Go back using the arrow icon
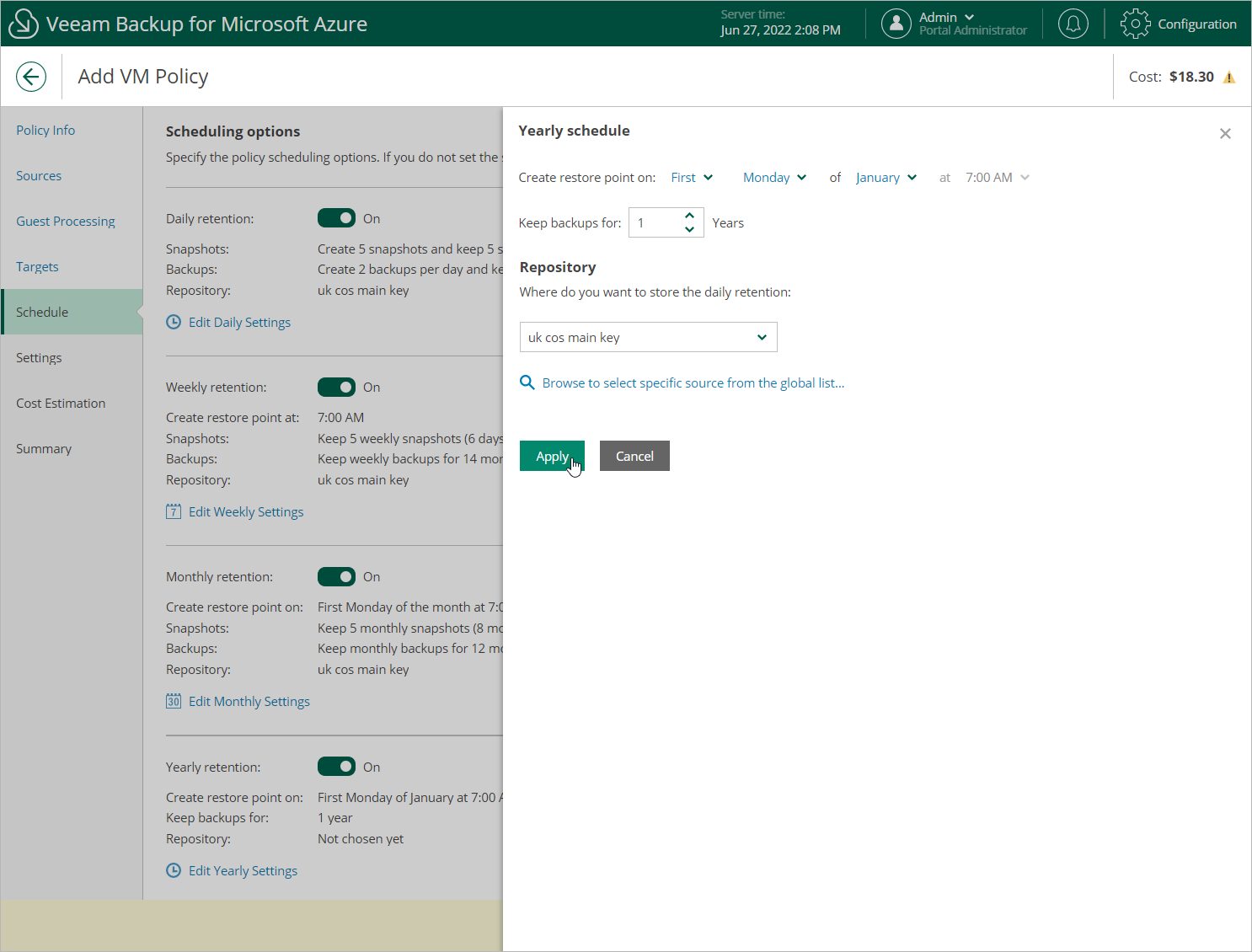 coord(31,77)
